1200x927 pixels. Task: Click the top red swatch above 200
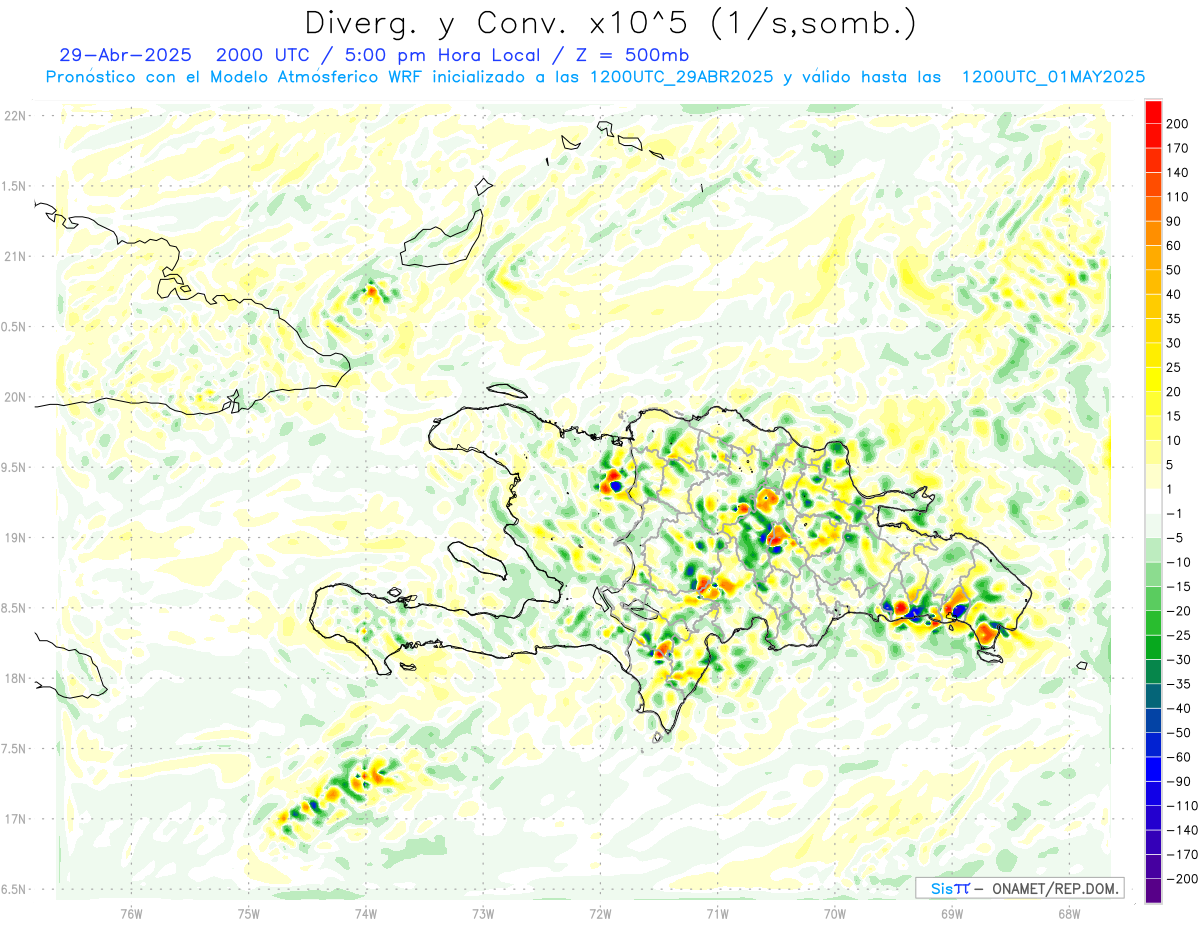(1153, 112)
